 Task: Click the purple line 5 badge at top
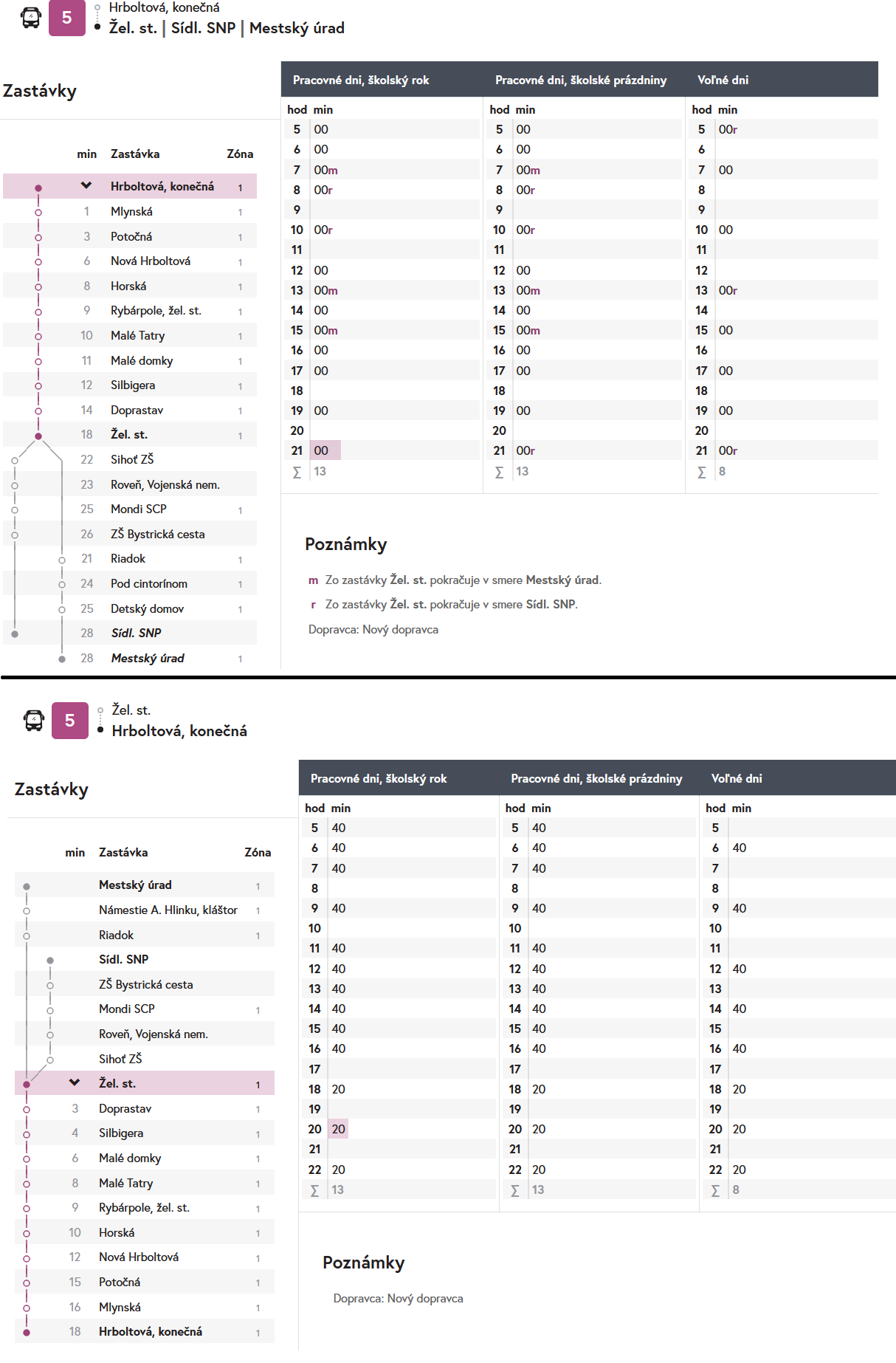66,18
